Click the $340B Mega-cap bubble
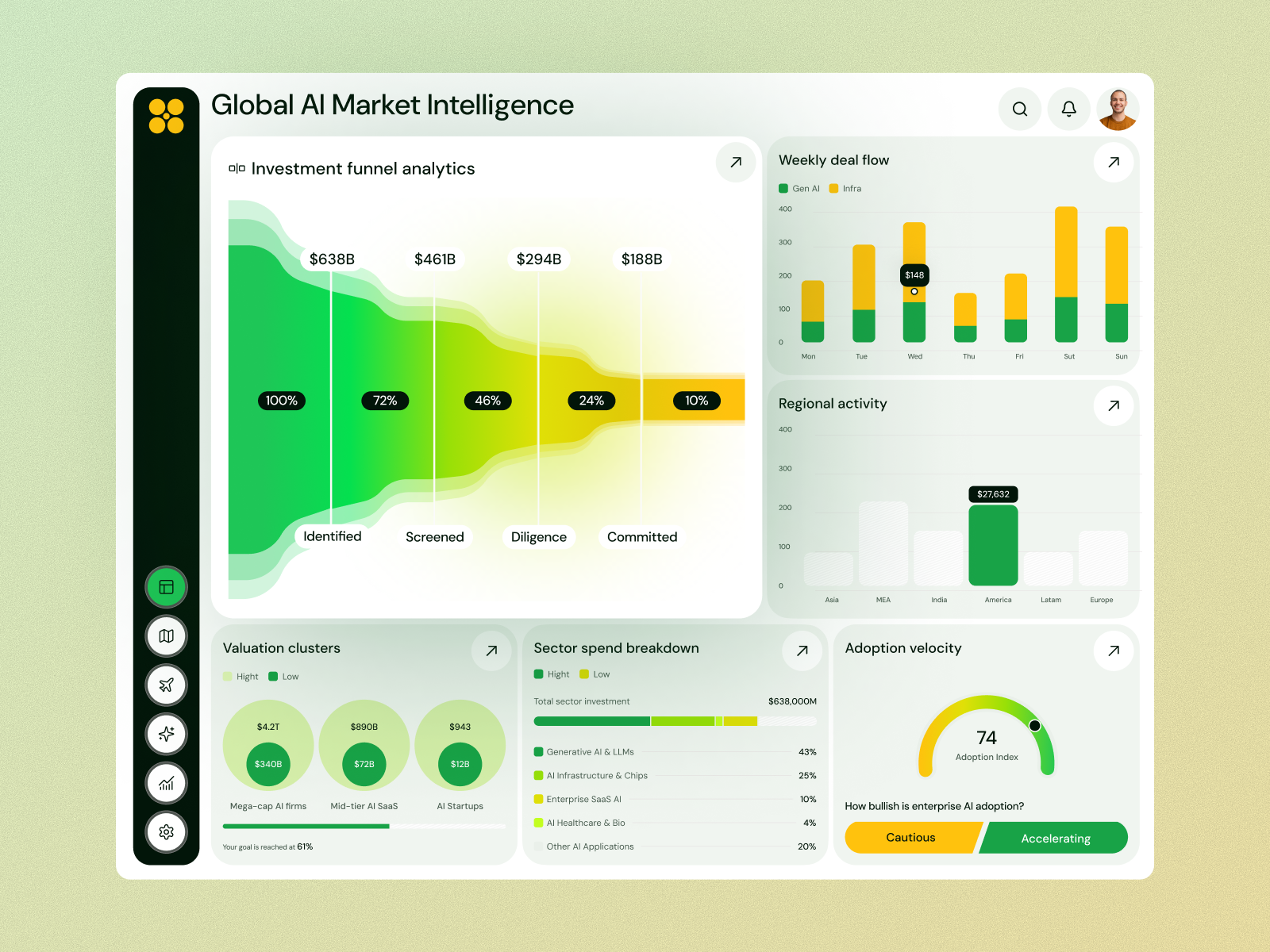Viewport: 1270px width, 952px height. click(268, 764)
